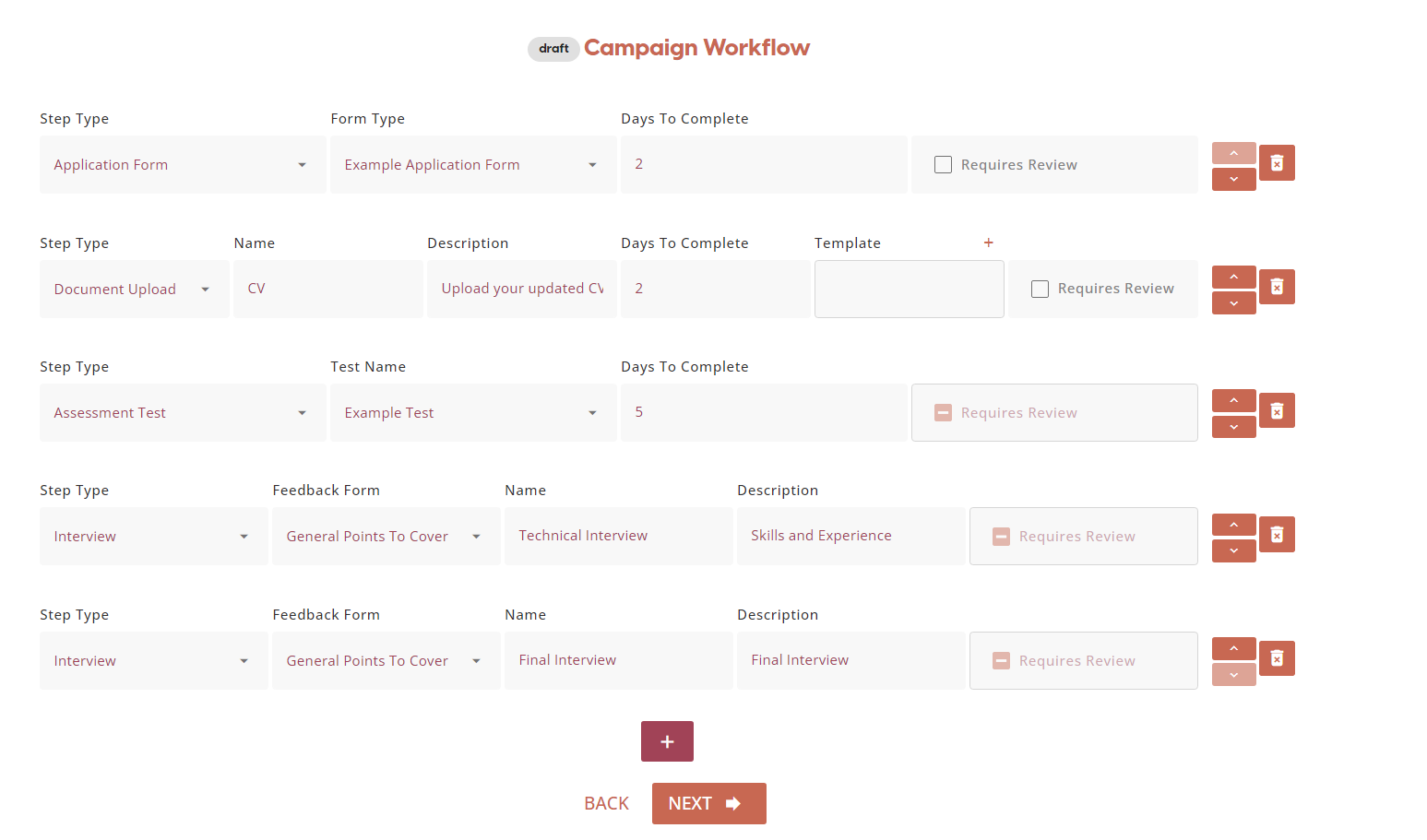The image size is (1427, 840).
Task: Click the small plus icon beside Template
Action: click(988, 243)
